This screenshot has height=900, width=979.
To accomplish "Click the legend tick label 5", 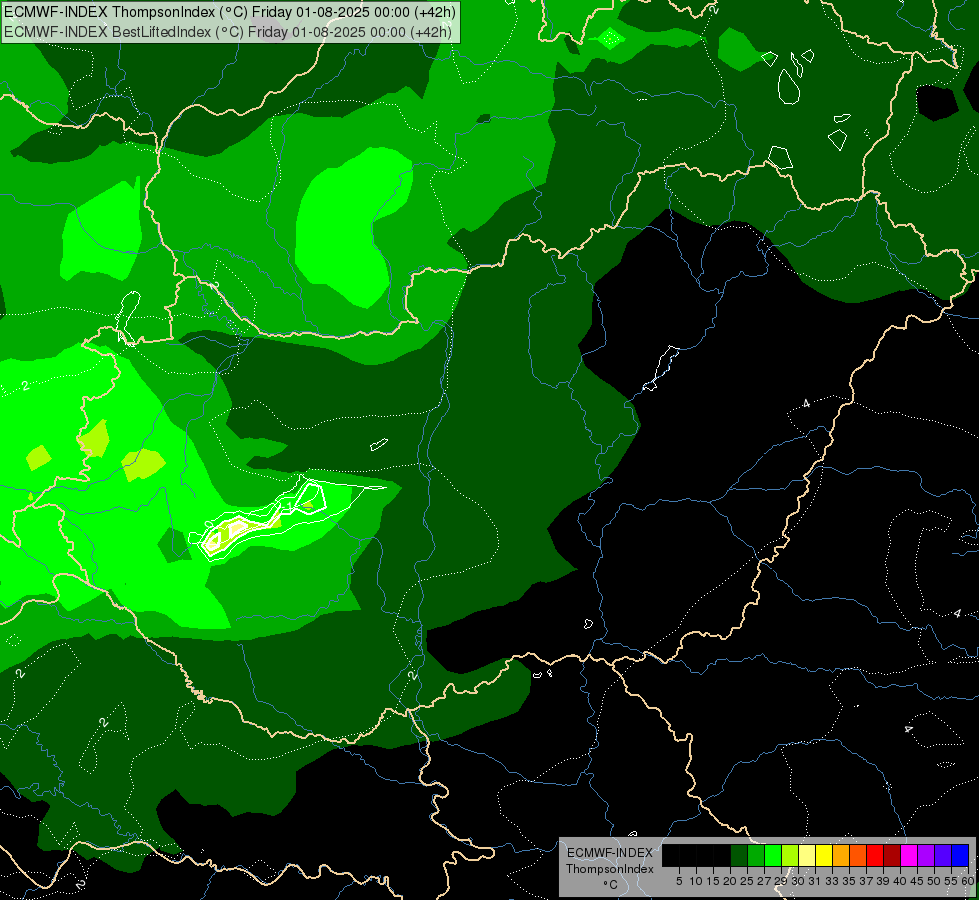I will click(x=679, y=881).
